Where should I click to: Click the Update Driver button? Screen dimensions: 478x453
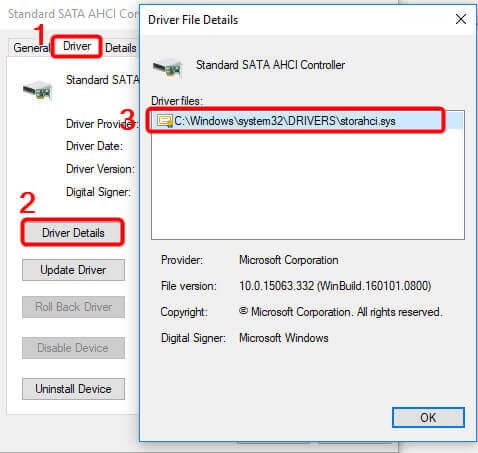tap(73, 270)
